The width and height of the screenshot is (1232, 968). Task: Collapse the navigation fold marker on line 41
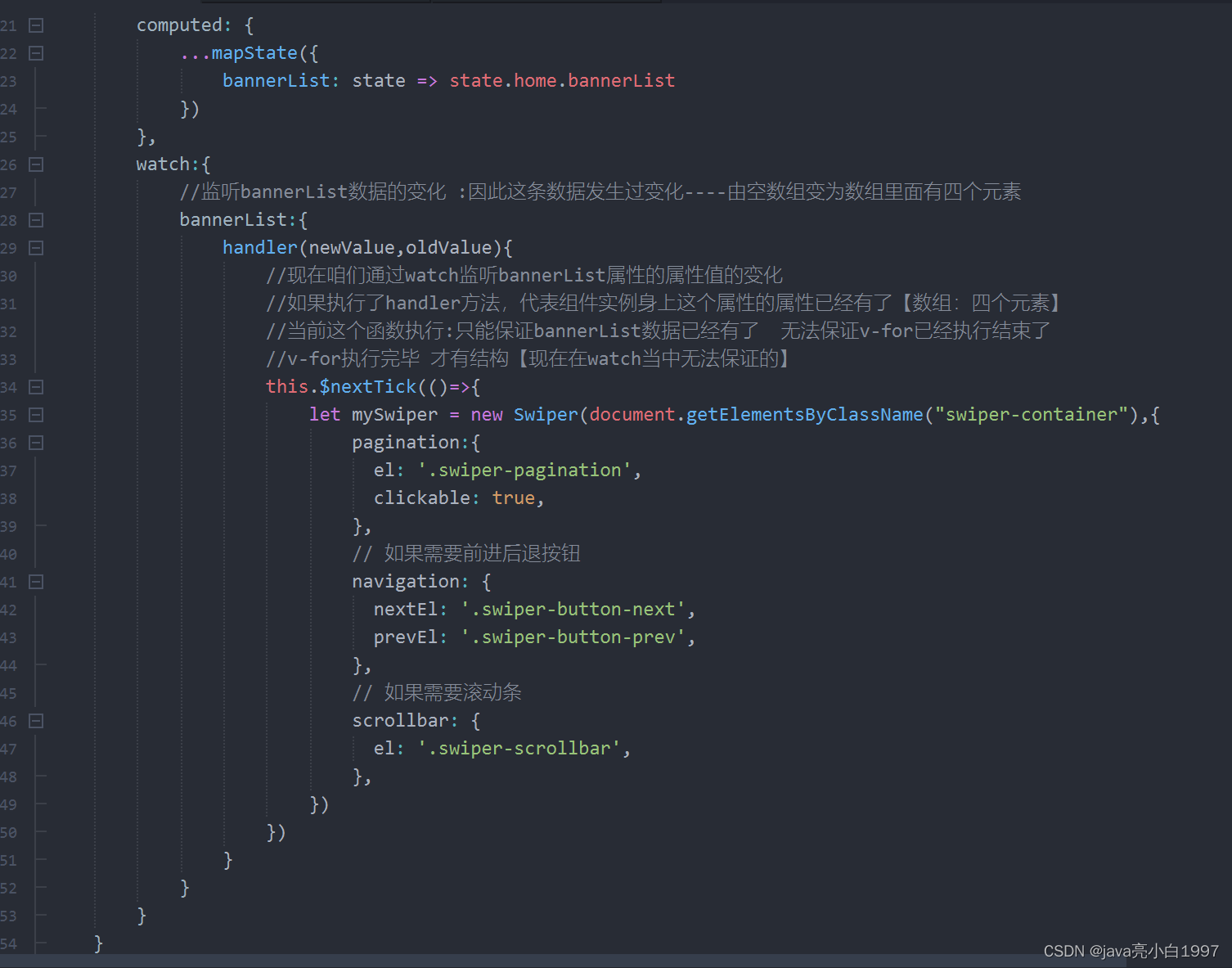click(x=36, y=582)
